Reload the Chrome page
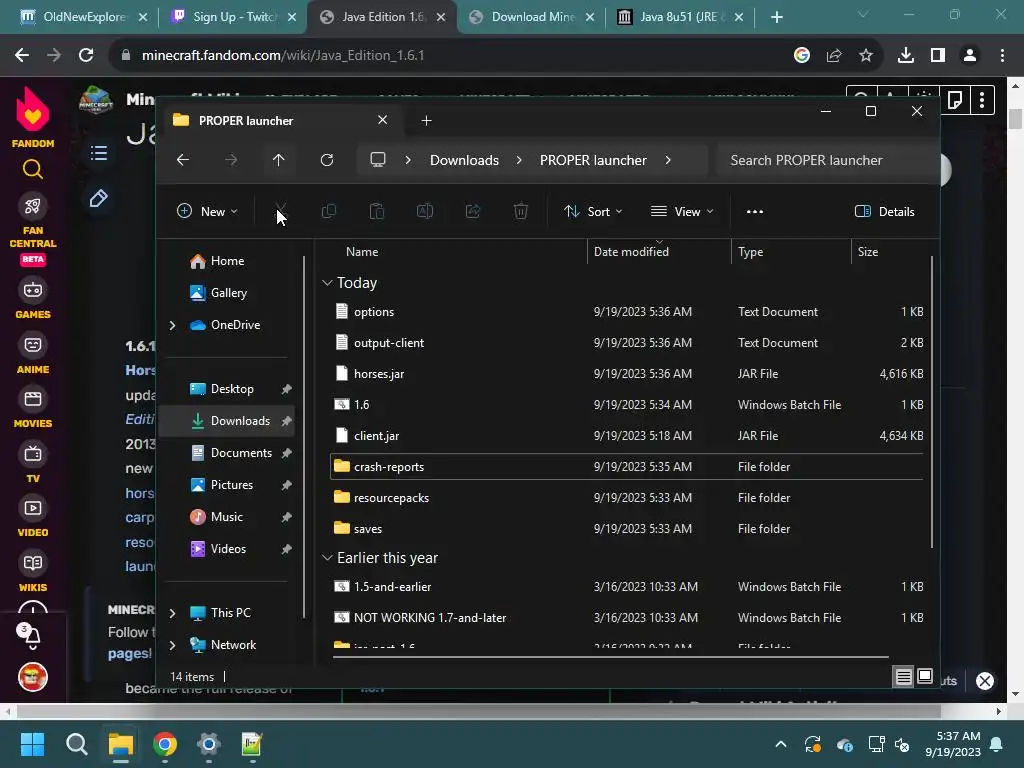The width and height of the screenshot is (1024, 768). coord(86,56)
